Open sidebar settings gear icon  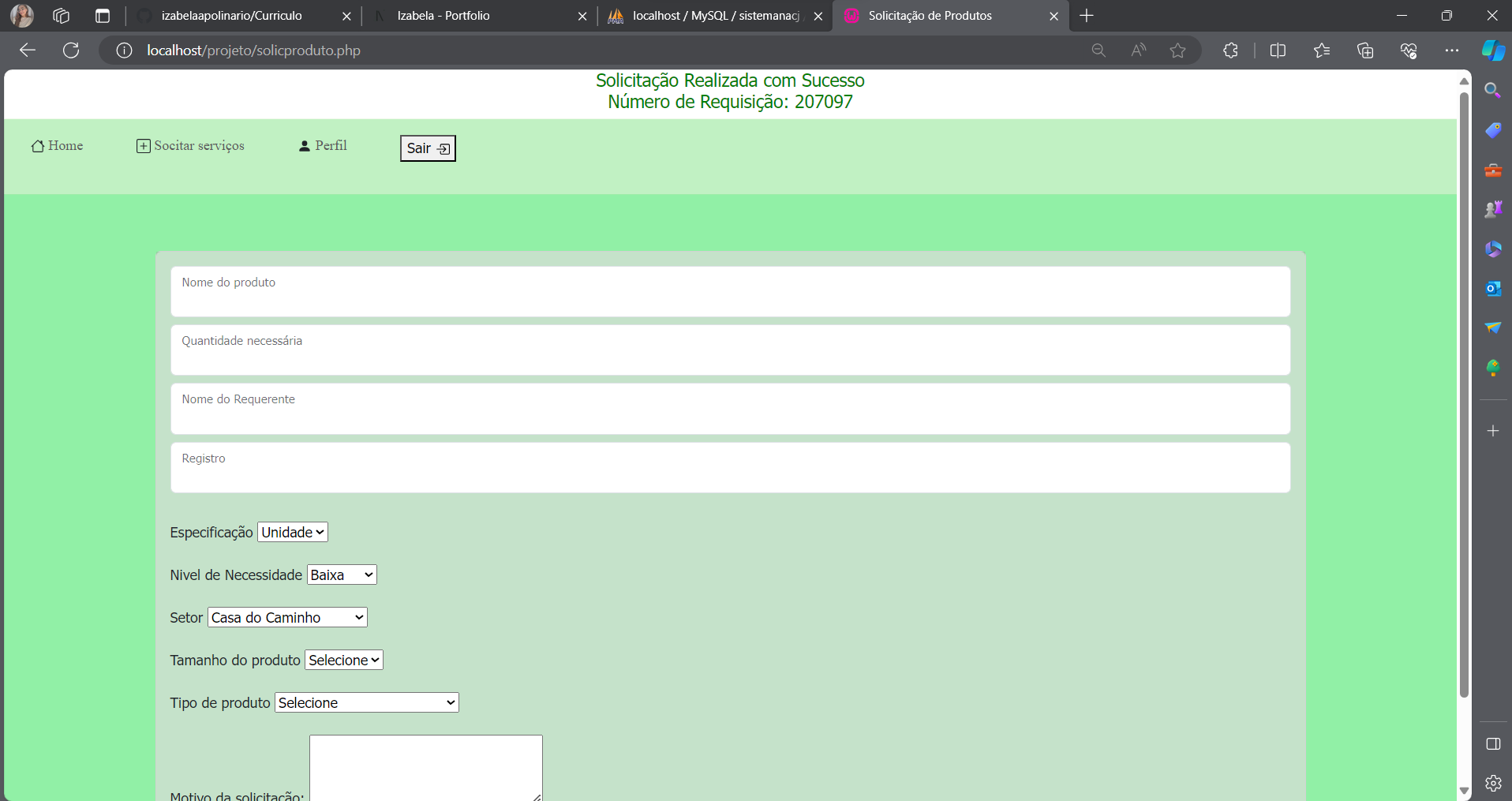[x=1492, y=783]
